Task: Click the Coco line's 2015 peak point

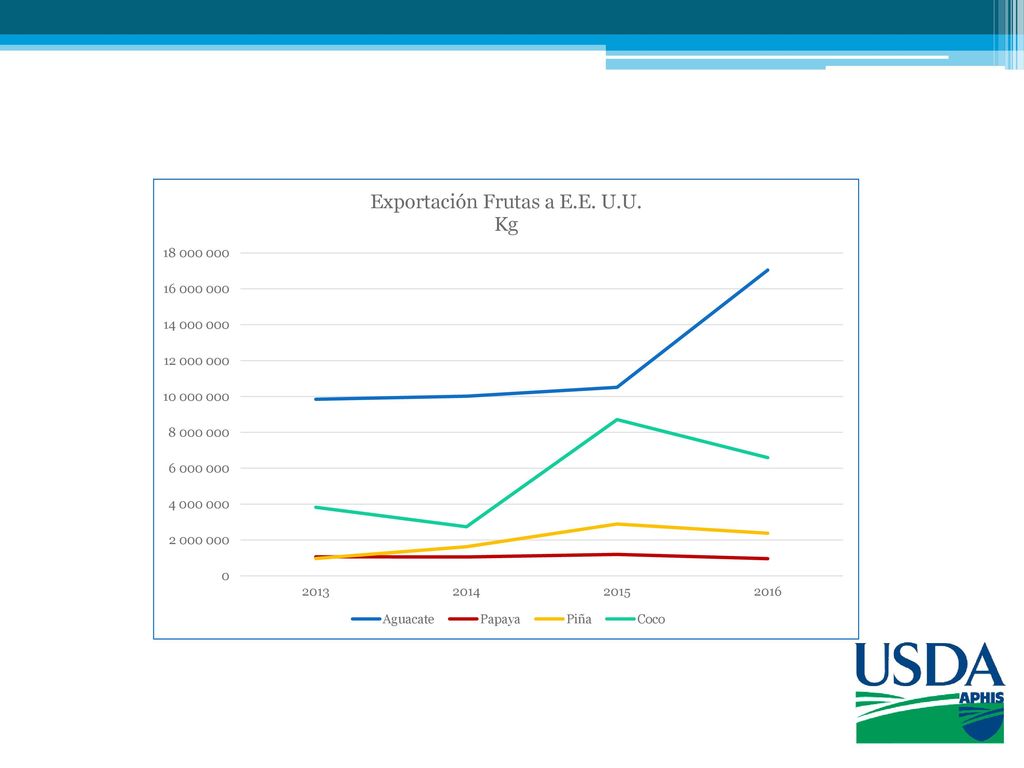Action: coord(617,420)
